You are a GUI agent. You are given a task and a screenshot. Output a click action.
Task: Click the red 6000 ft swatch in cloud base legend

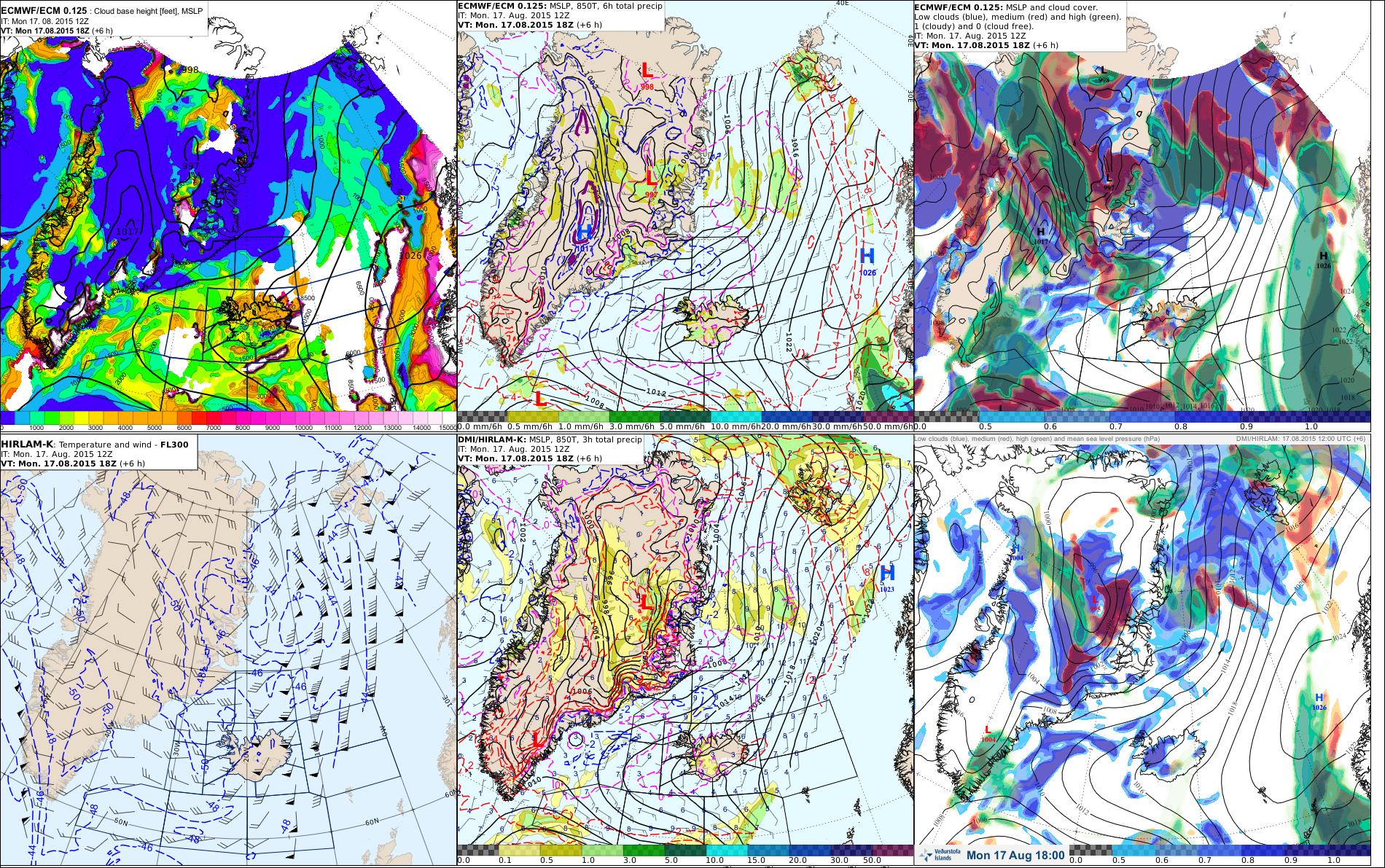click(188, 417)
